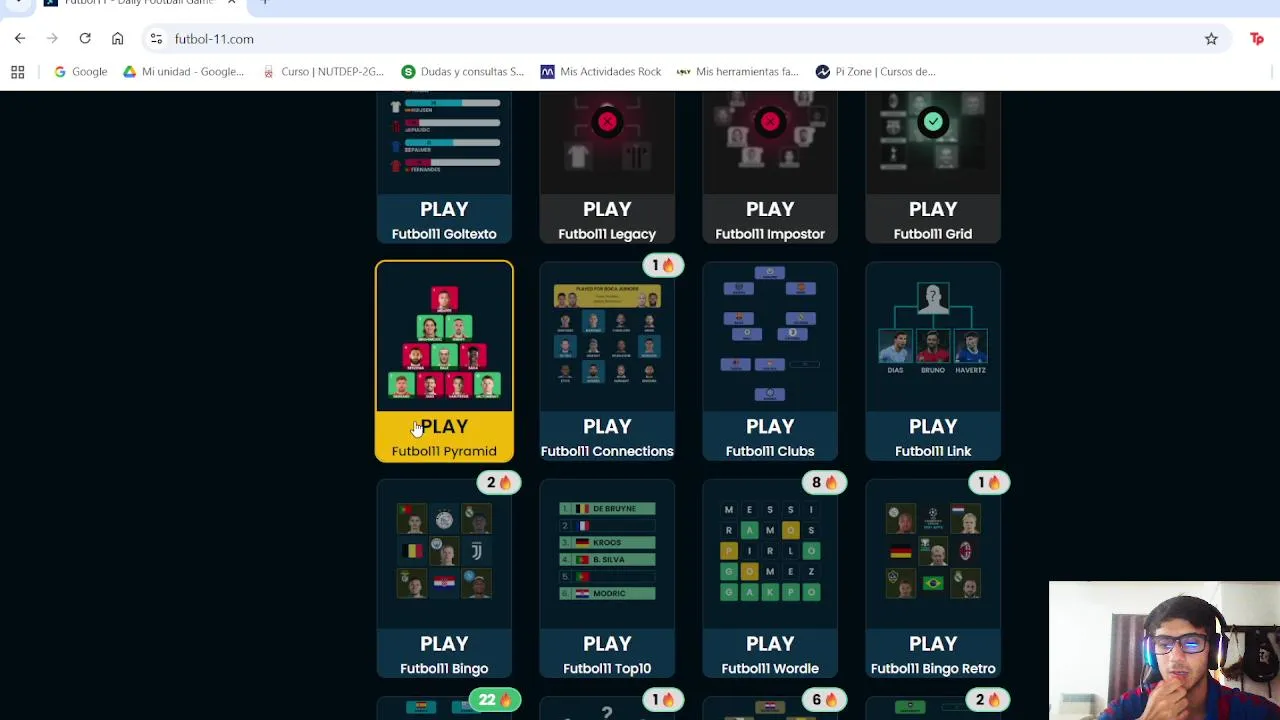This screenshot has width=1280, height=720.
Task: Open the Mis Actividades Rock bookmark
Action: pos(600,72)
